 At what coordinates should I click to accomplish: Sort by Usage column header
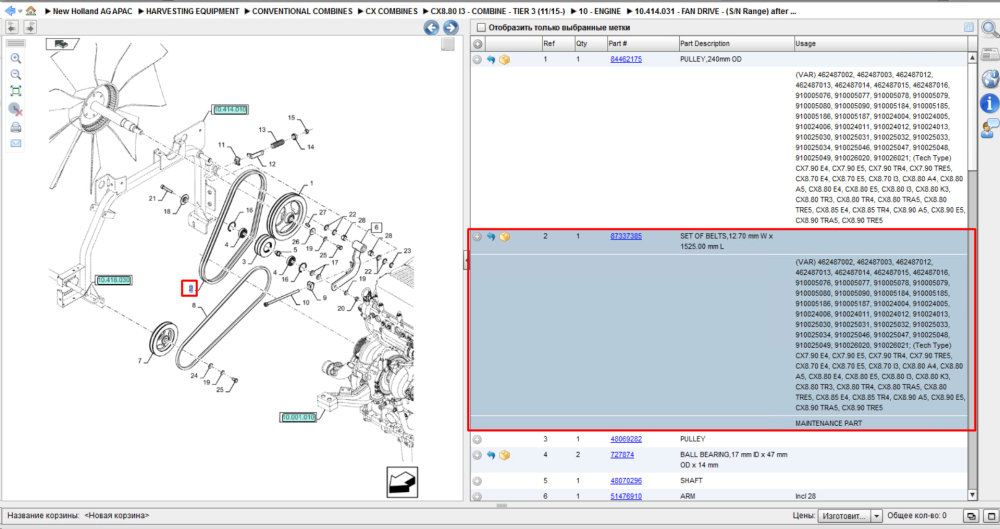point(881,44)
